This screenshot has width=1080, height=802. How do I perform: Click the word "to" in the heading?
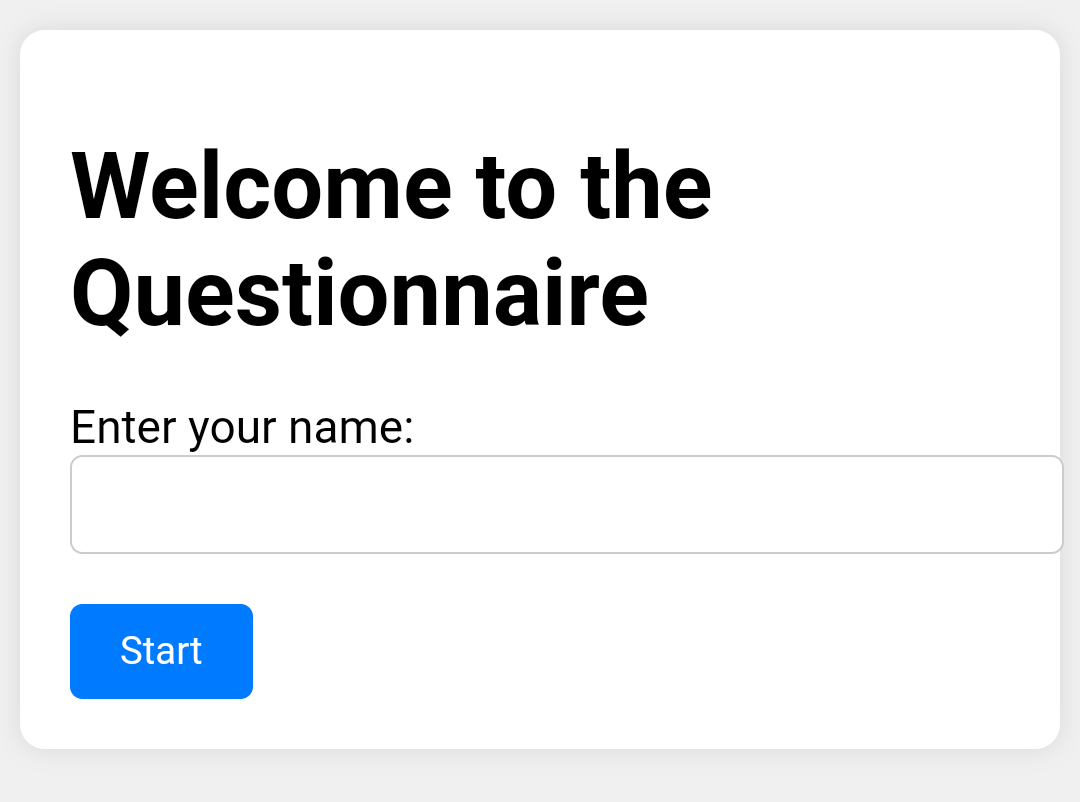tap(515, 187)
